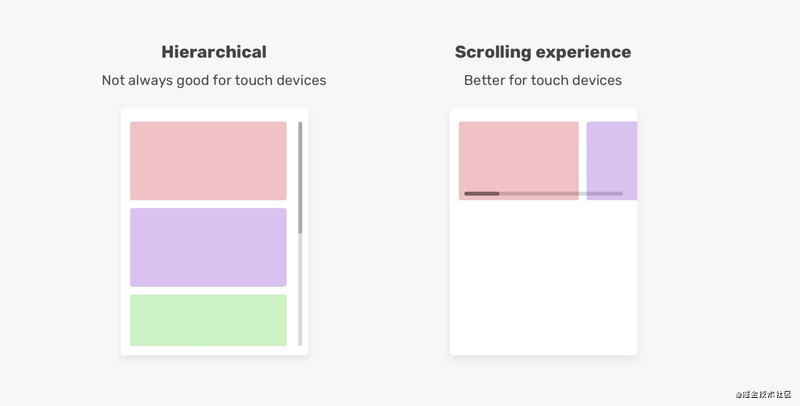800x406 pixels.
Task: Click the empty white area of the Scrolling experience card
Action: click(543, 278)
